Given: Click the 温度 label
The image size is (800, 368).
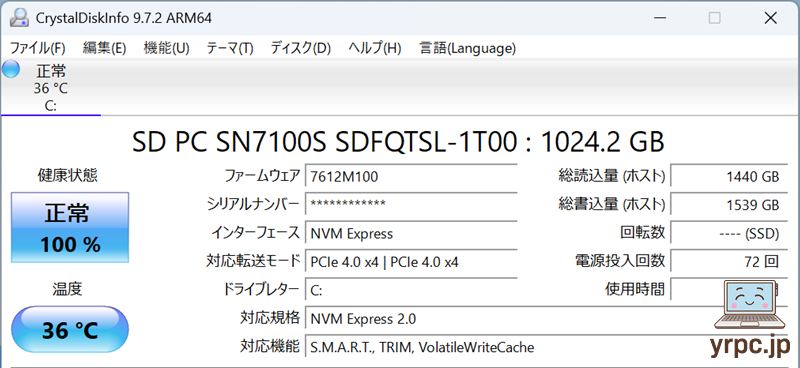Looking at the screenshot, I should click(x=67, y=289).
